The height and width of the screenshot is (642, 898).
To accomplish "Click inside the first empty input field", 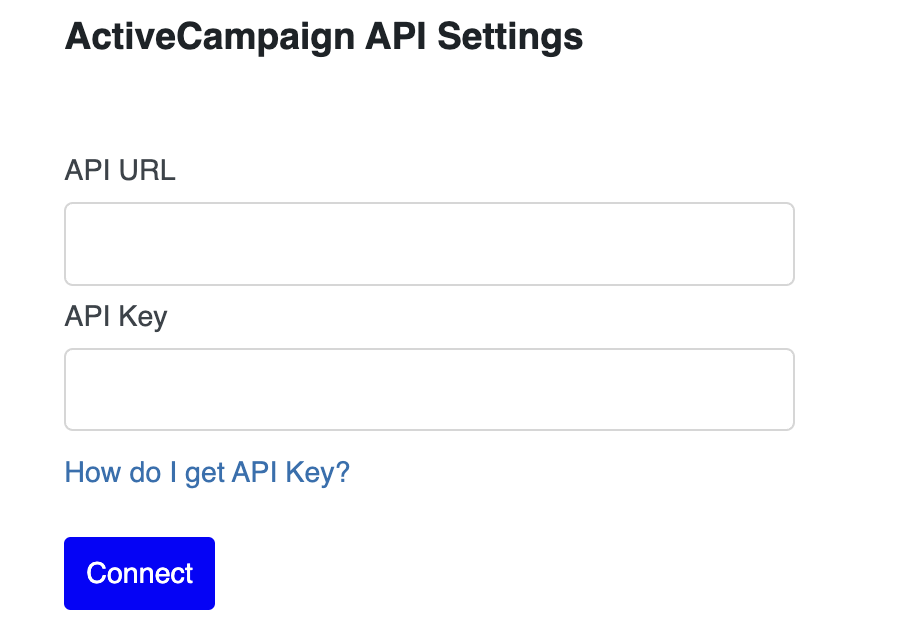I will click(429, 244).
